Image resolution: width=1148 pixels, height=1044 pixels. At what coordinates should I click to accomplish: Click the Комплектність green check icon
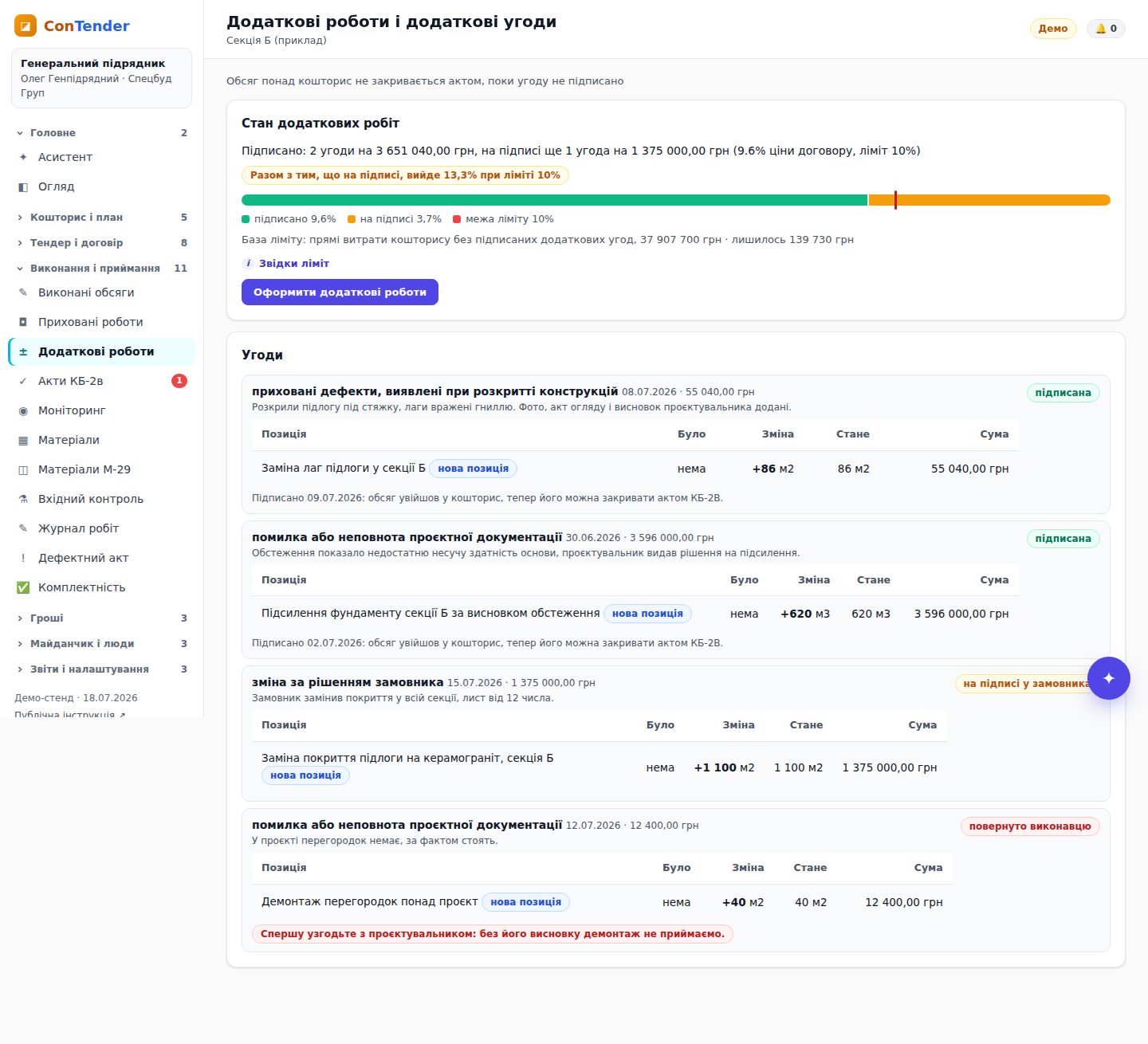[23, 587]
